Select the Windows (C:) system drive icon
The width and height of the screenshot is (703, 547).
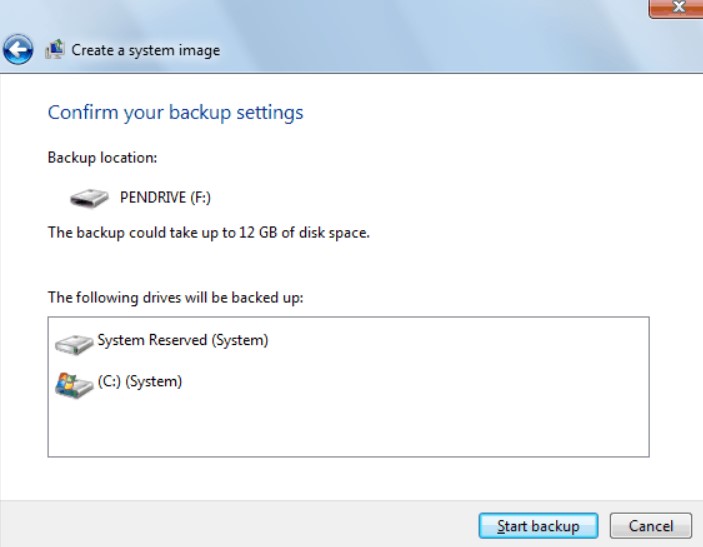[74, 385]
